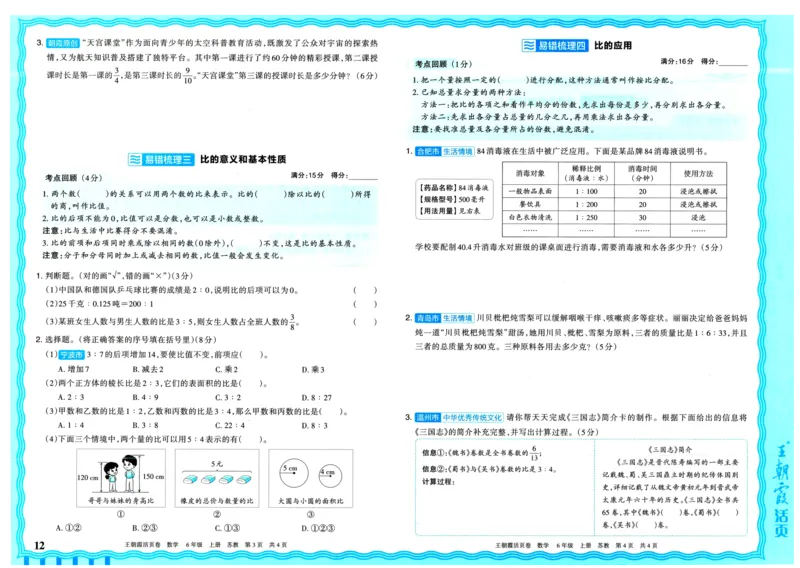Click the footer text 第4页 共4页

pos(636,545)
